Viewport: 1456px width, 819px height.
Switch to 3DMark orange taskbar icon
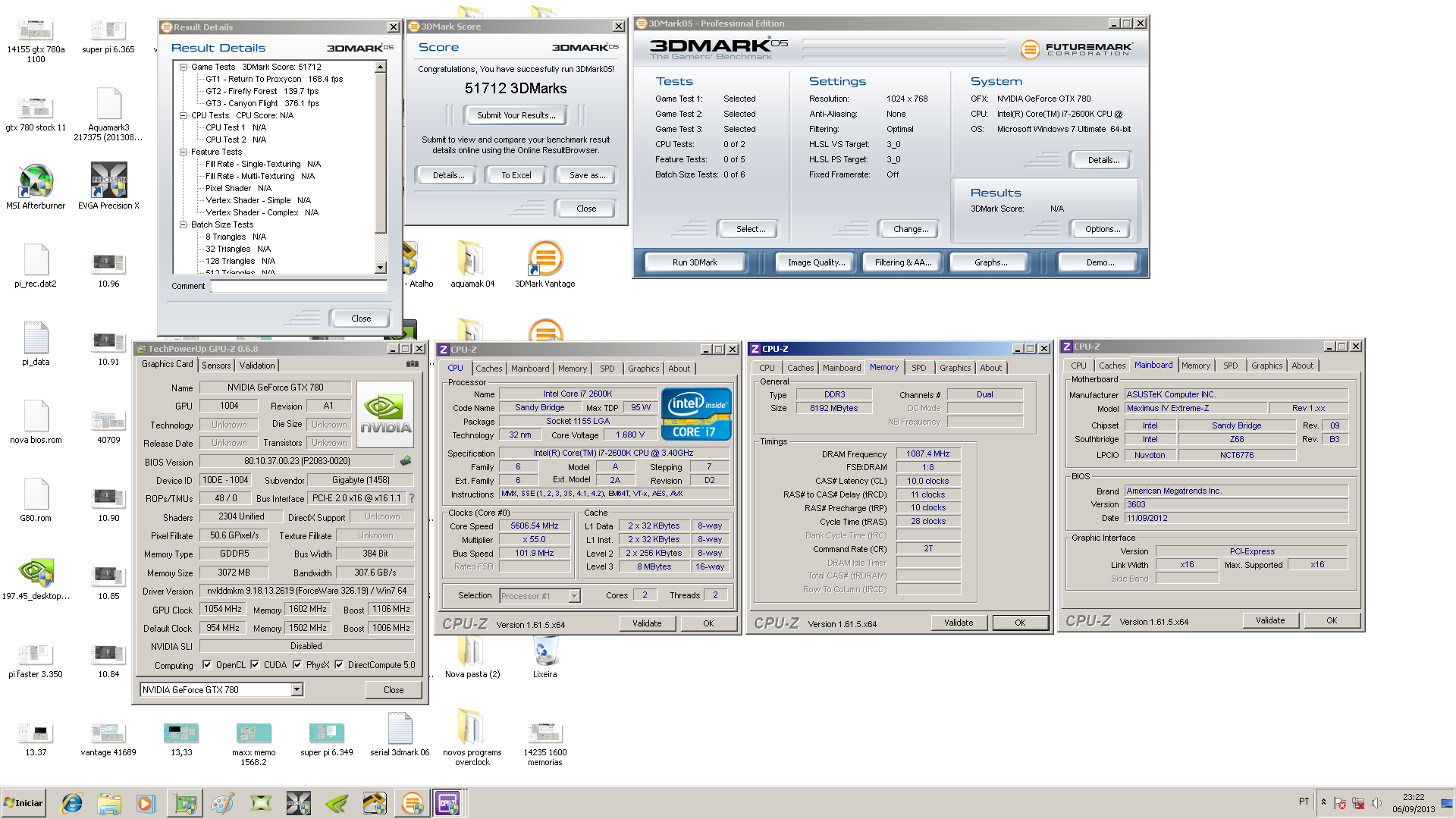tap(413, 803)
